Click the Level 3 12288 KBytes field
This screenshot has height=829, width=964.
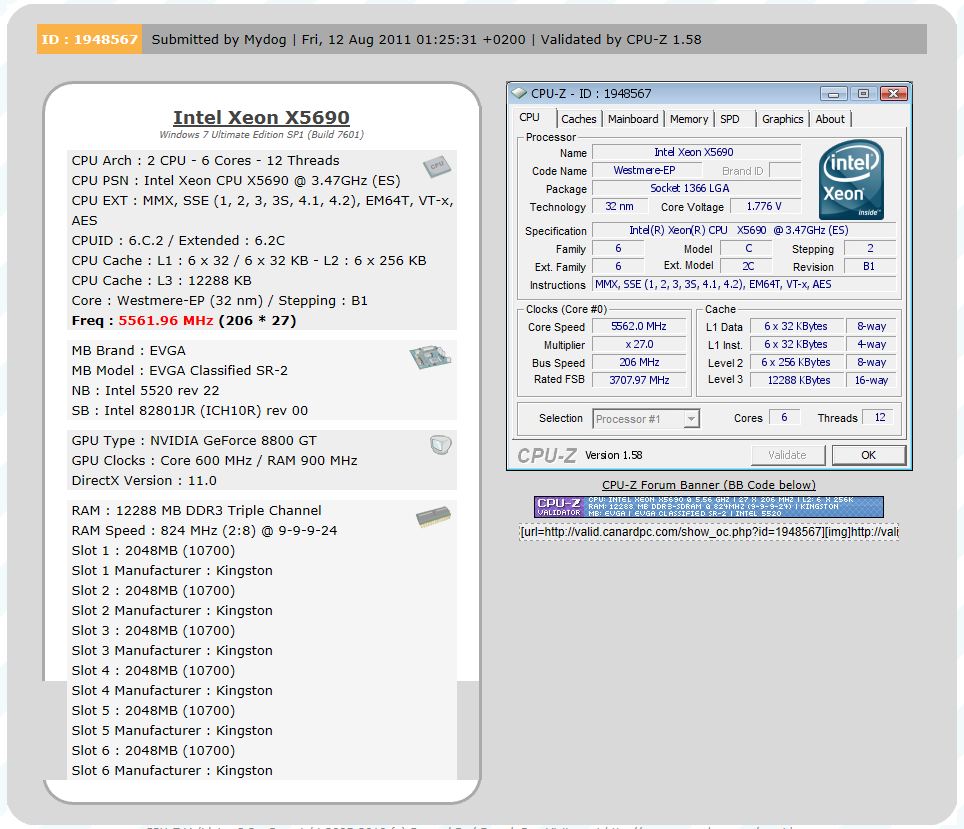[796, 380]
